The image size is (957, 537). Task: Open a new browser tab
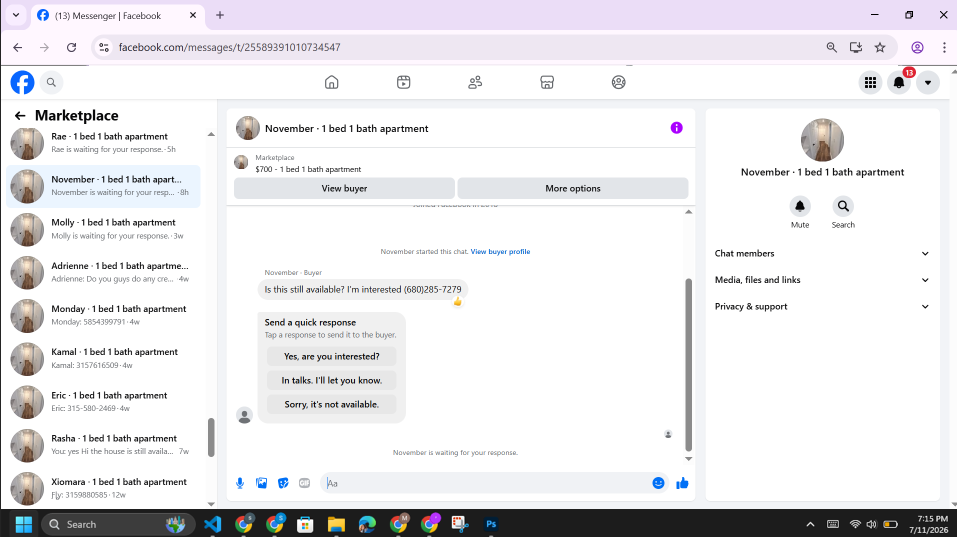[220, 15]
